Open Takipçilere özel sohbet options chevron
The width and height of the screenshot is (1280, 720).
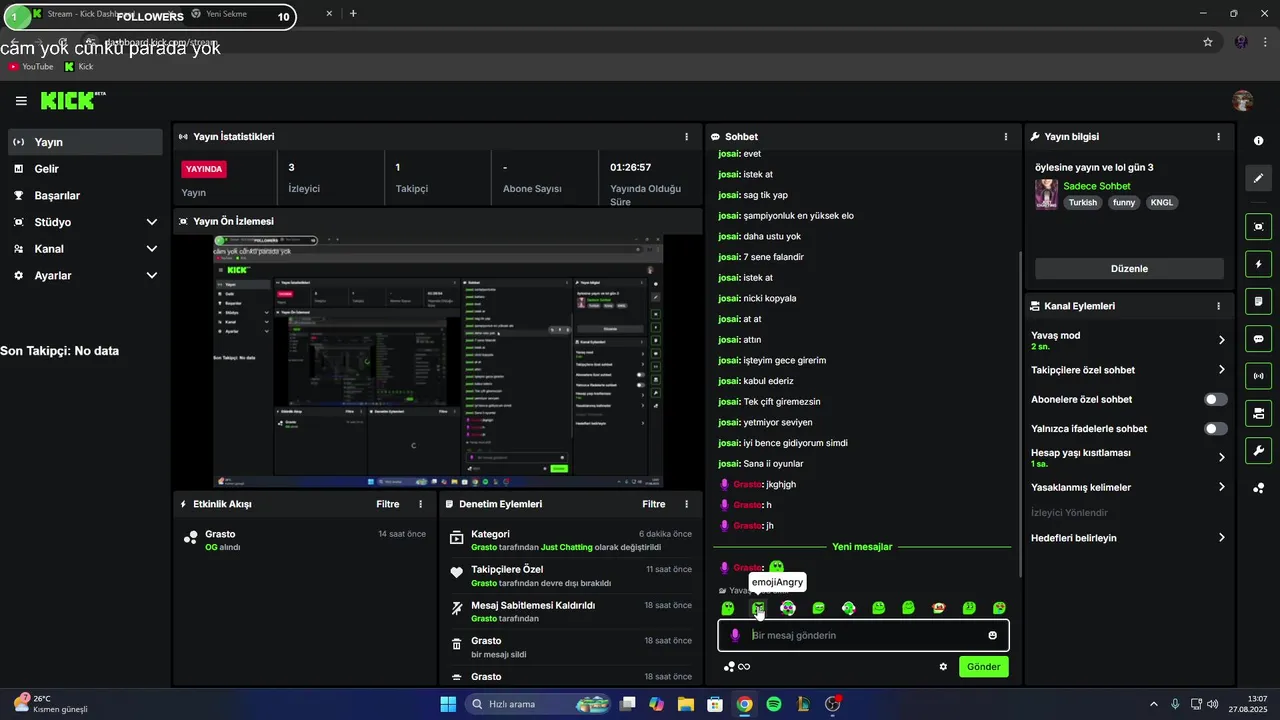point(1221,370)
